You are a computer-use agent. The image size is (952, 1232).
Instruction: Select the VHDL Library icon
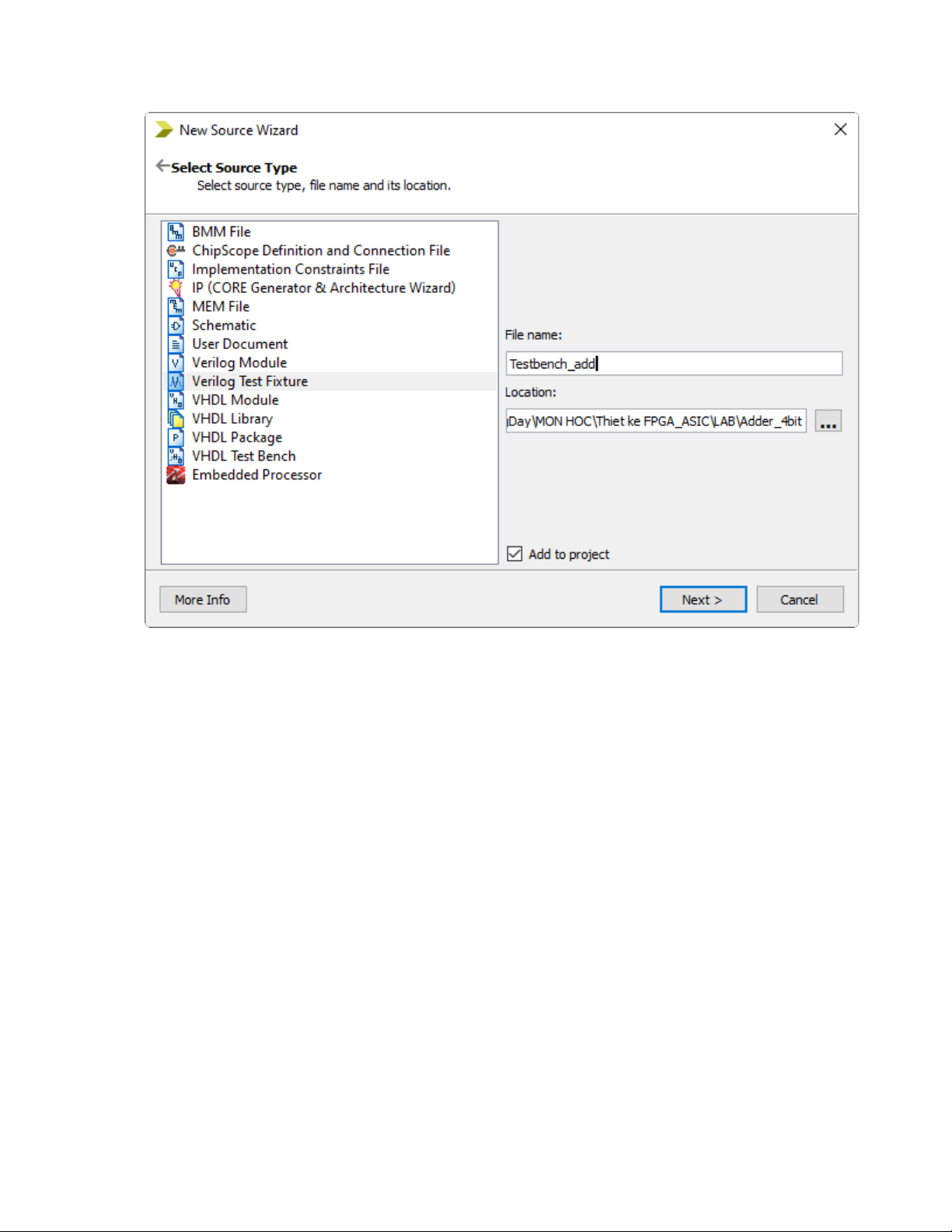coord(176,418)
